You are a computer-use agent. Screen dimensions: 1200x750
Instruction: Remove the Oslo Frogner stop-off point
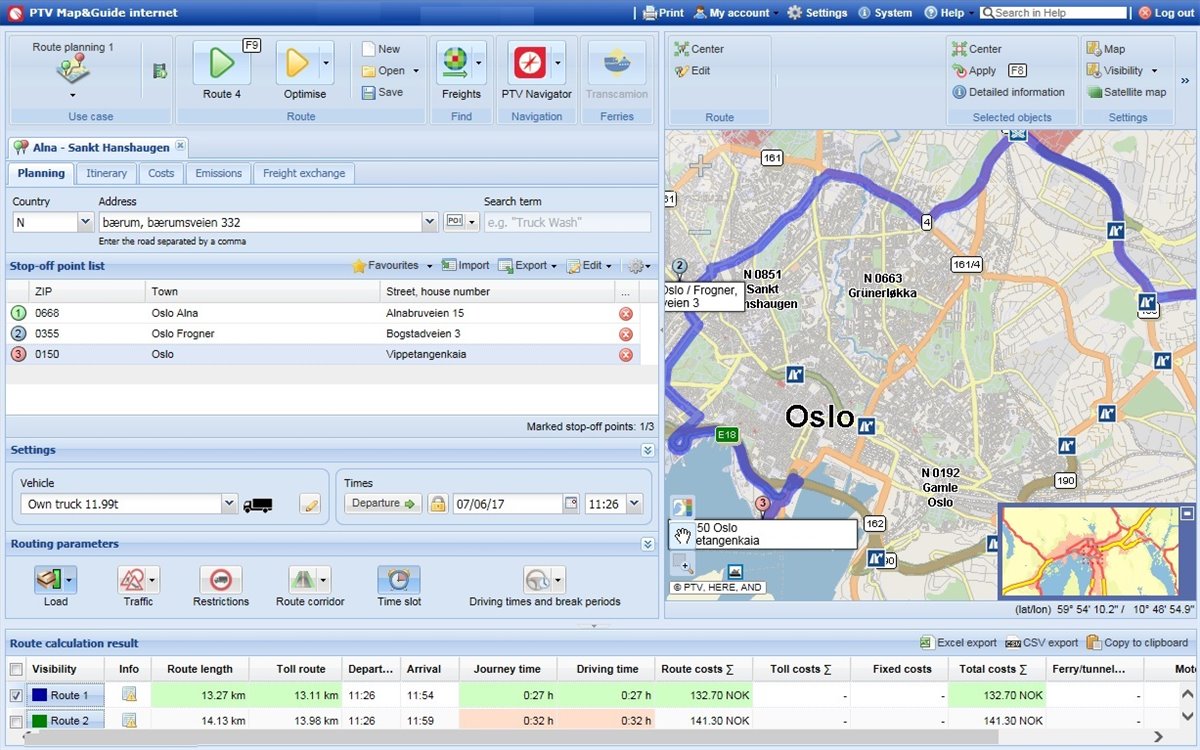point(626,333)
